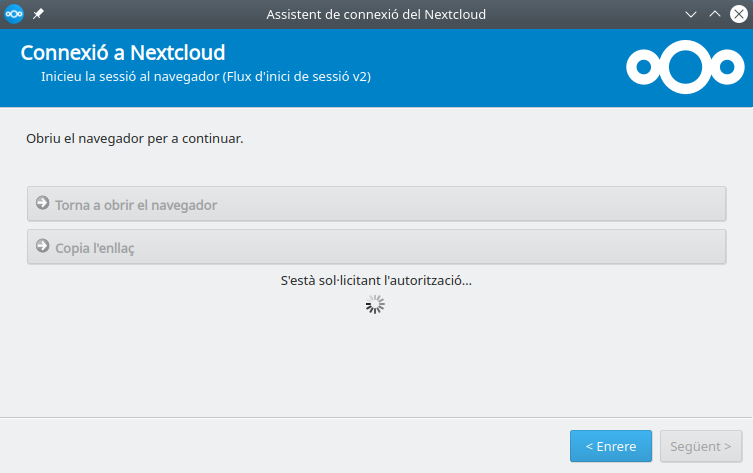Click the 'S'està sol·licitant l'autorització' status text
Screen dimensions: 753x473
tap(376, 280)
